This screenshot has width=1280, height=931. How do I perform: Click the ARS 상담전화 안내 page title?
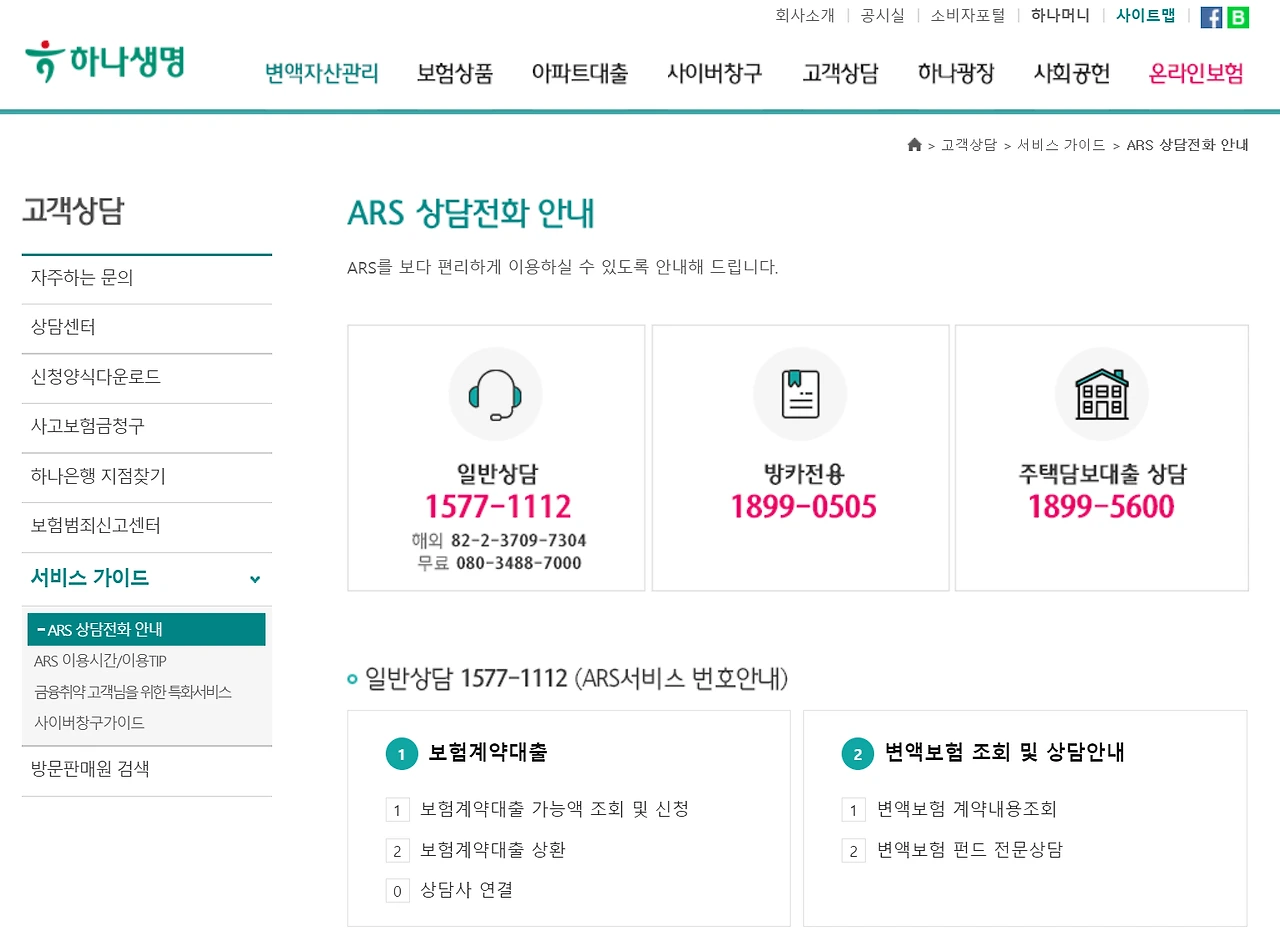471,213
